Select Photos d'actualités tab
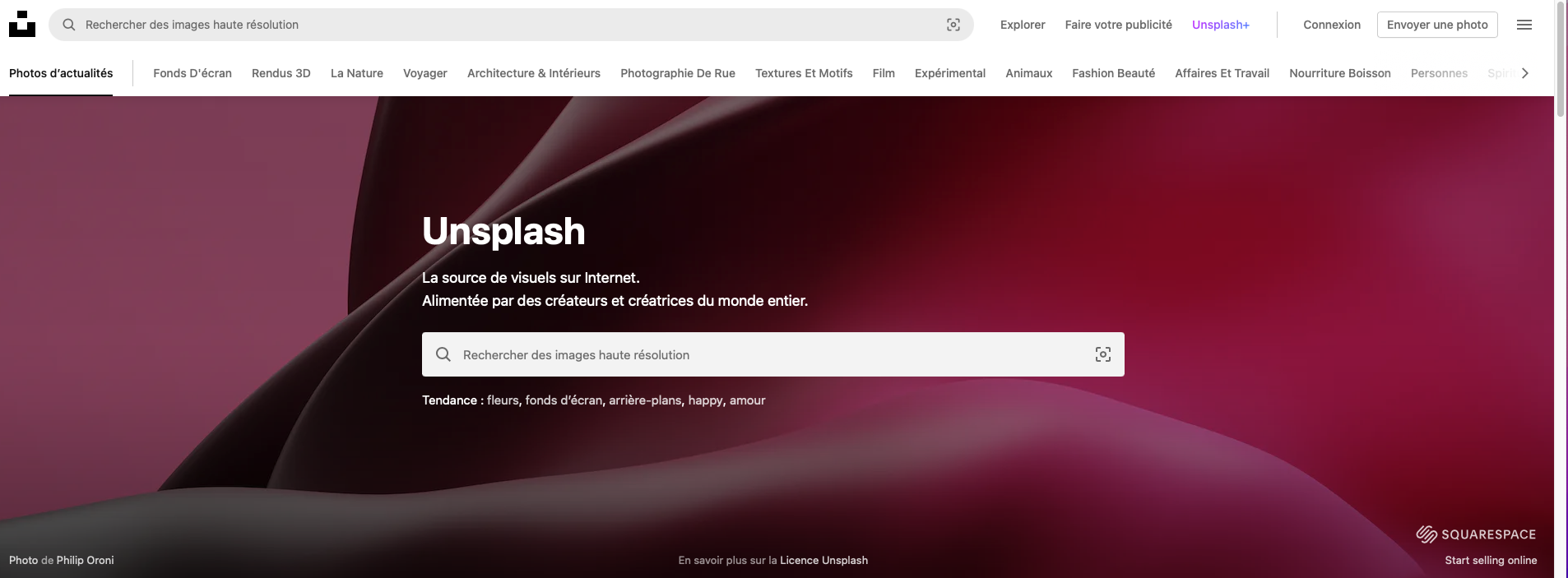This screenshot has height=578, width=1568. pyautogui.click(x=61, y=73)
